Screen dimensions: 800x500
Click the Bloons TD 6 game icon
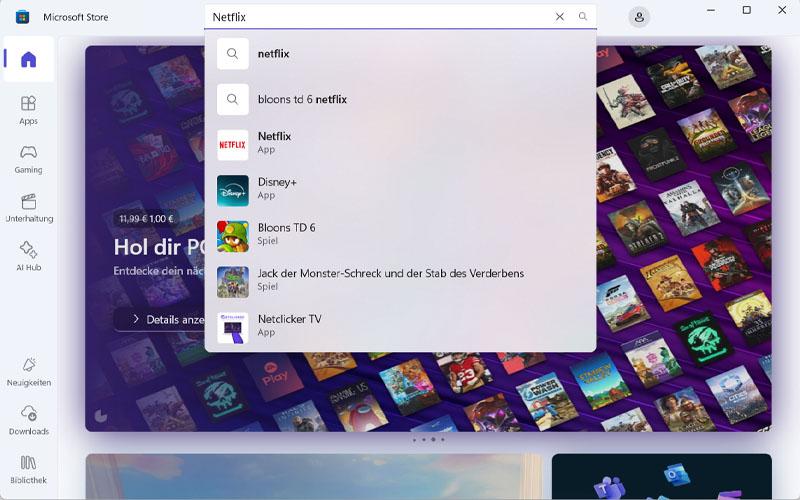(x=233, y=236)
